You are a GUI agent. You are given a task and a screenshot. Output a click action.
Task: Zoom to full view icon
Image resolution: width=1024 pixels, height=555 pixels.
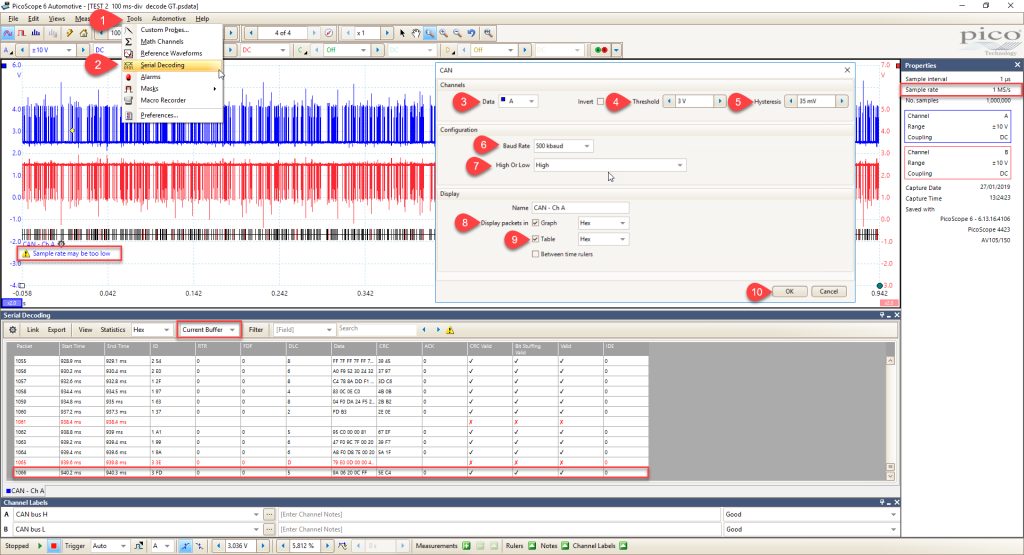(x=488, y=33)
